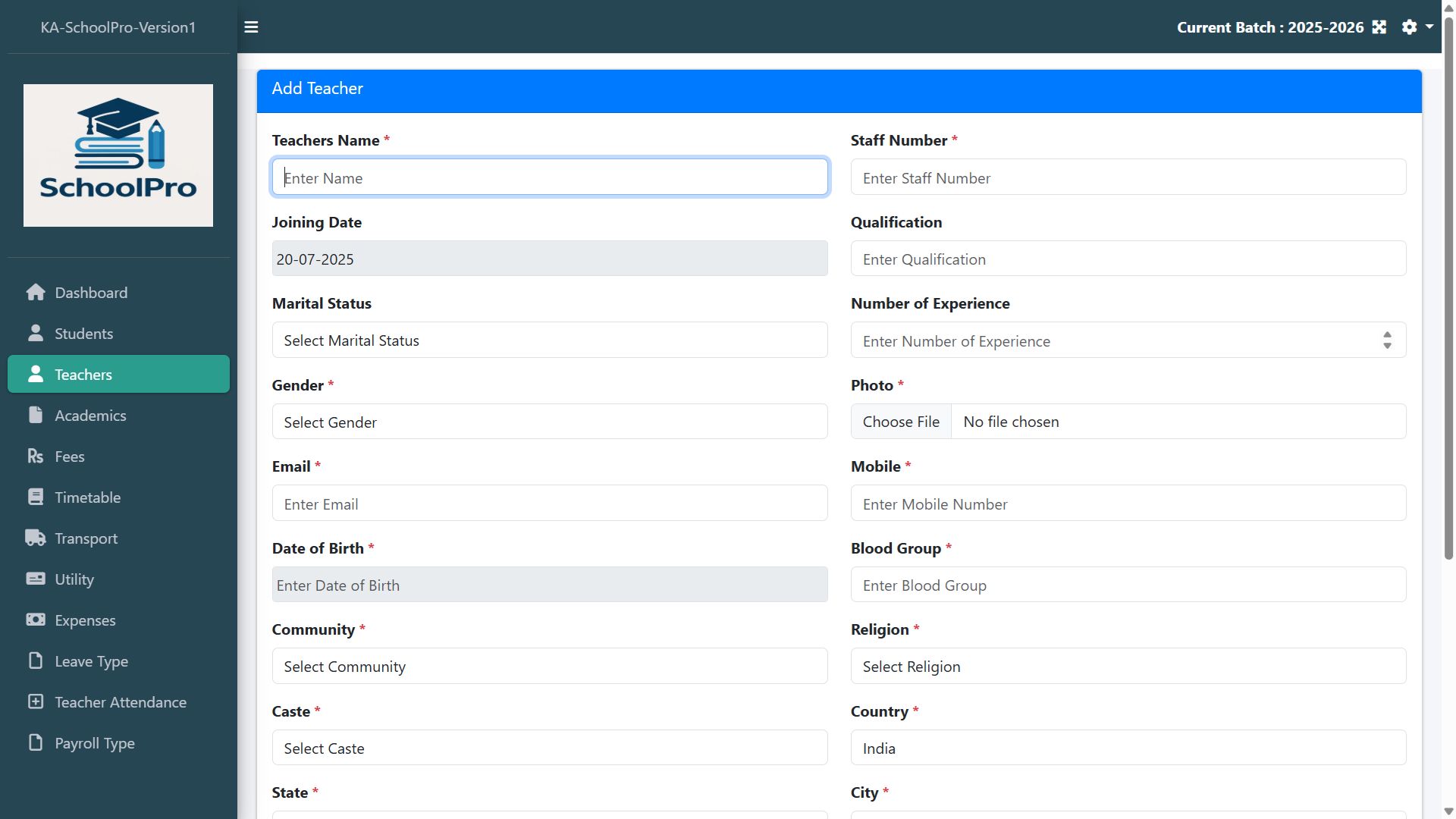Click the Fees rupee icon
The image size is (1456, 819).
(x=36, y=457)
